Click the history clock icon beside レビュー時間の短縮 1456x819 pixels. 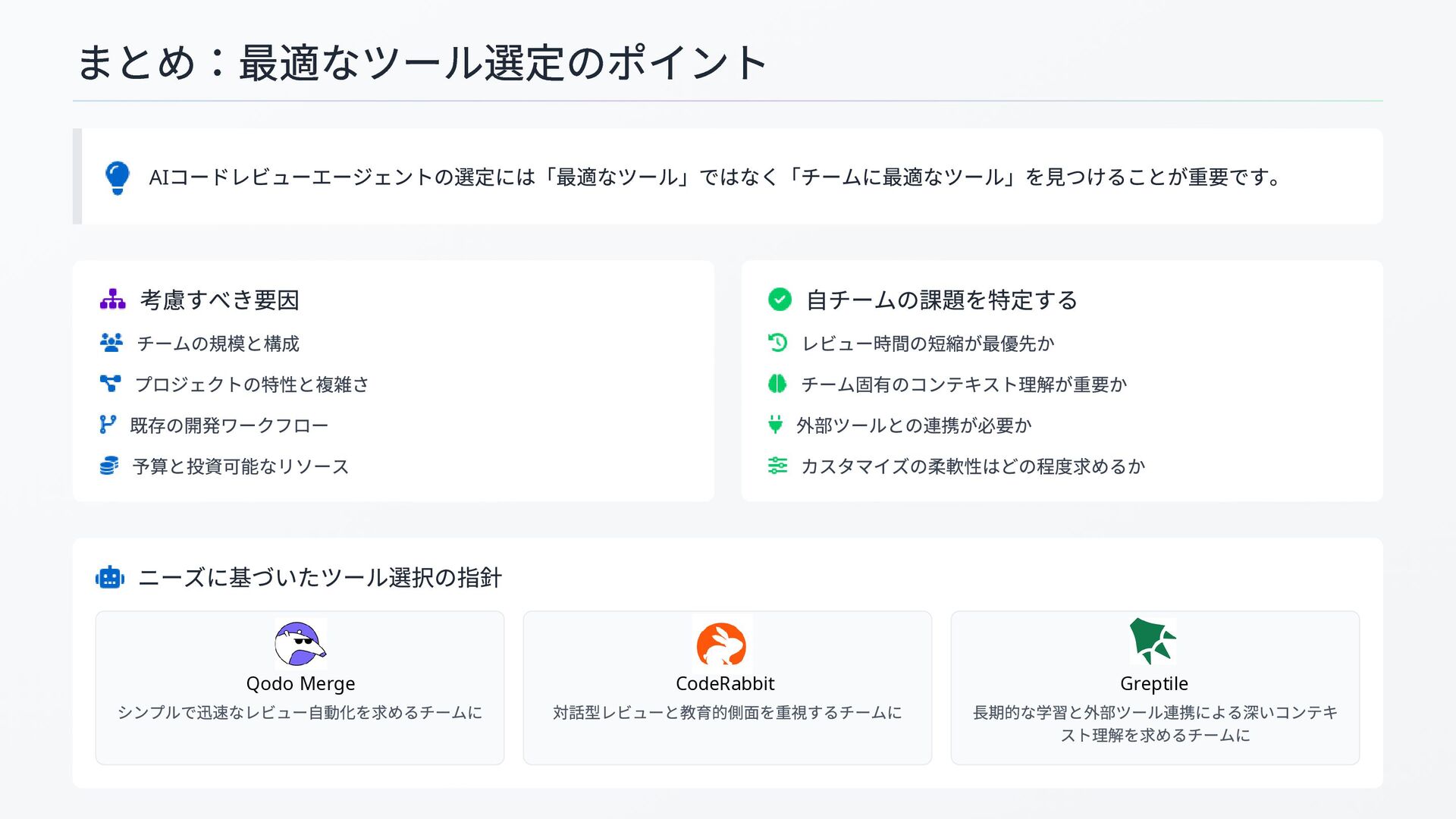(777, 343)
